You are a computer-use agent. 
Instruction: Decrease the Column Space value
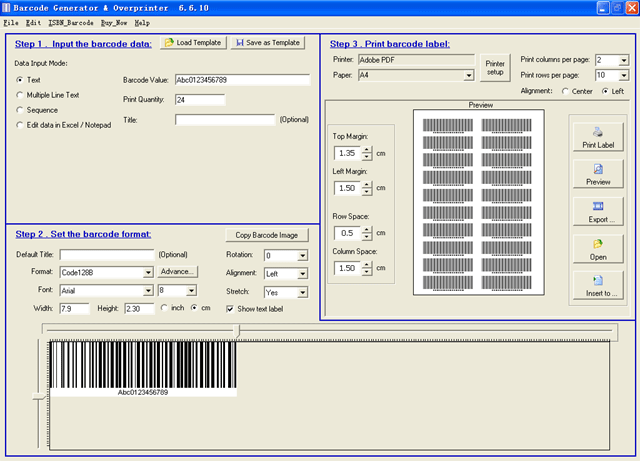click(x=367, y=272)
